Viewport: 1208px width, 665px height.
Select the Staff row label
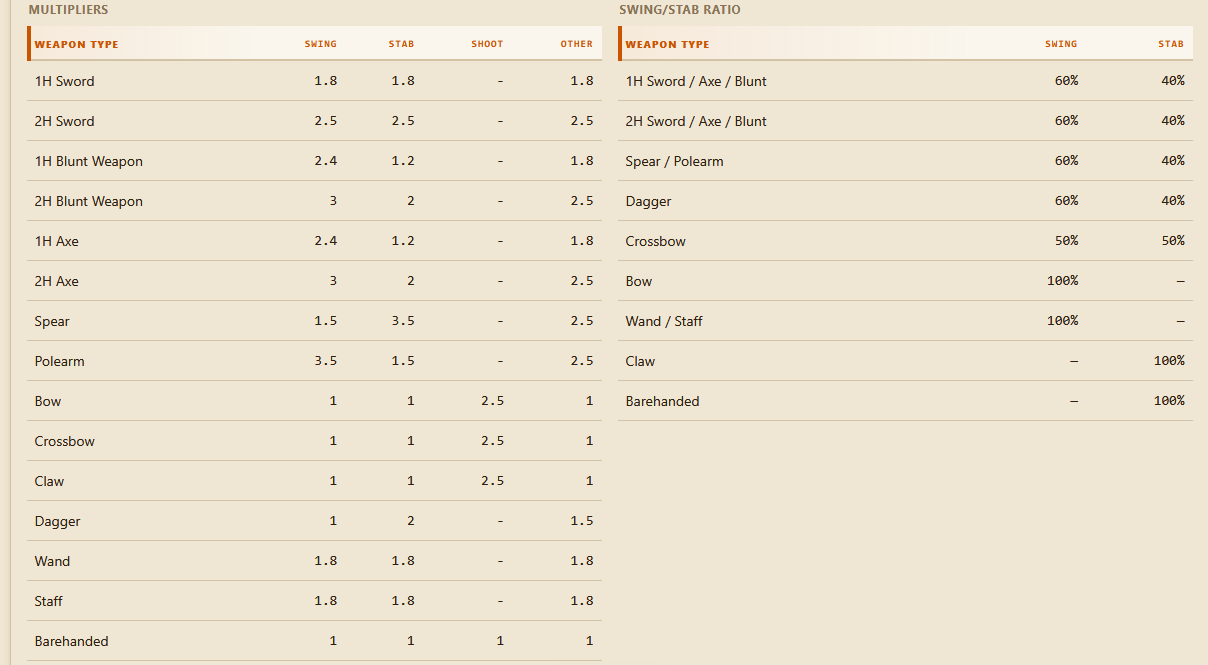pos(48,601)
